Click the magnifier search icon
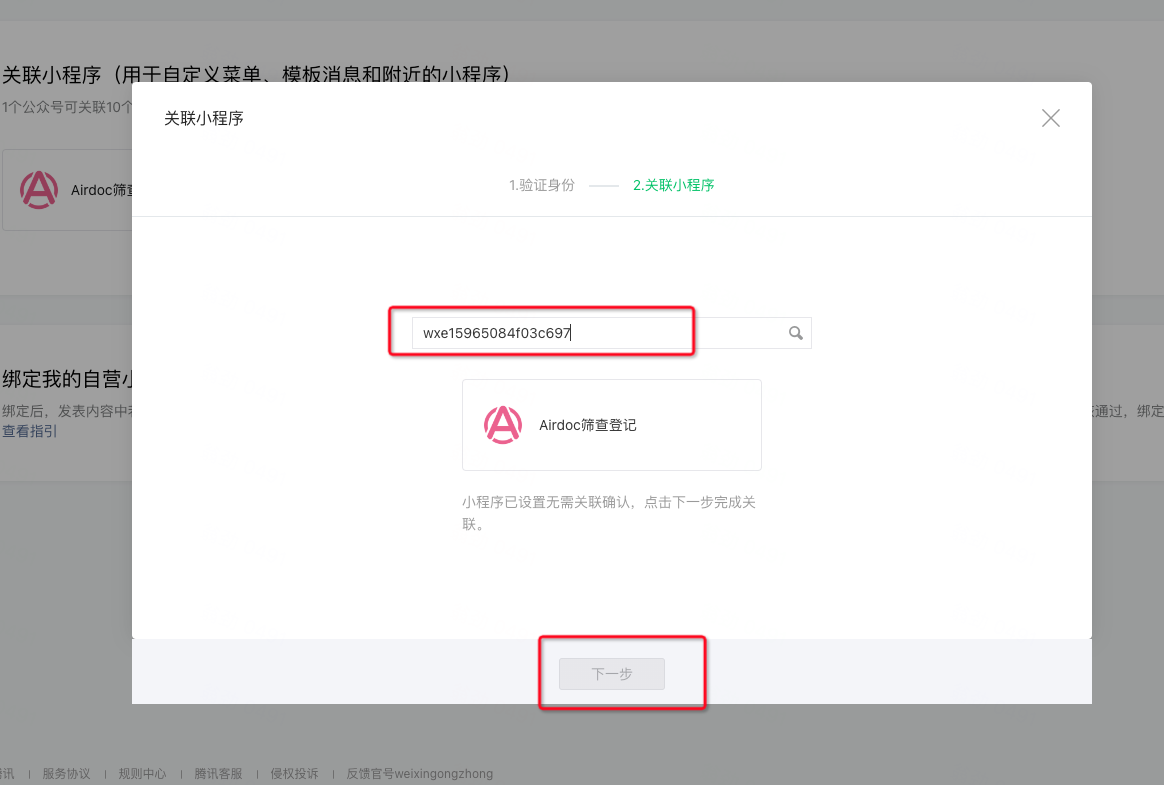Screen dimensions: 1164x785 pyautogui.click(x=796, y=333)
